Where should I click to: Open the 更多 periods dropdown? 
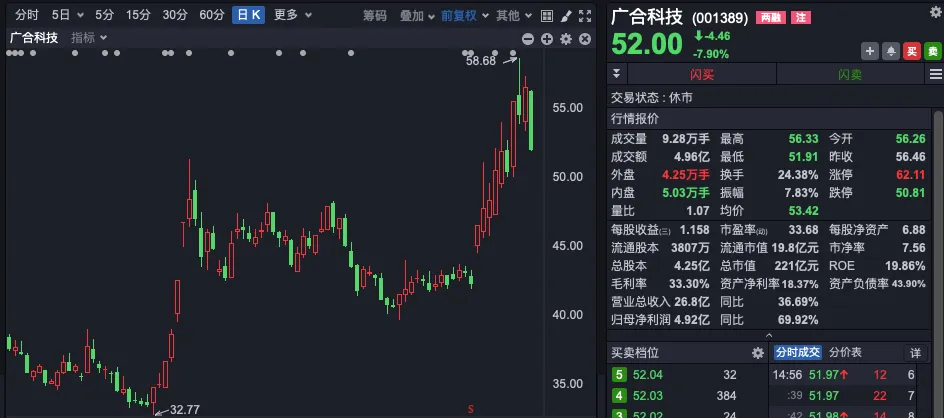point(291,16)
